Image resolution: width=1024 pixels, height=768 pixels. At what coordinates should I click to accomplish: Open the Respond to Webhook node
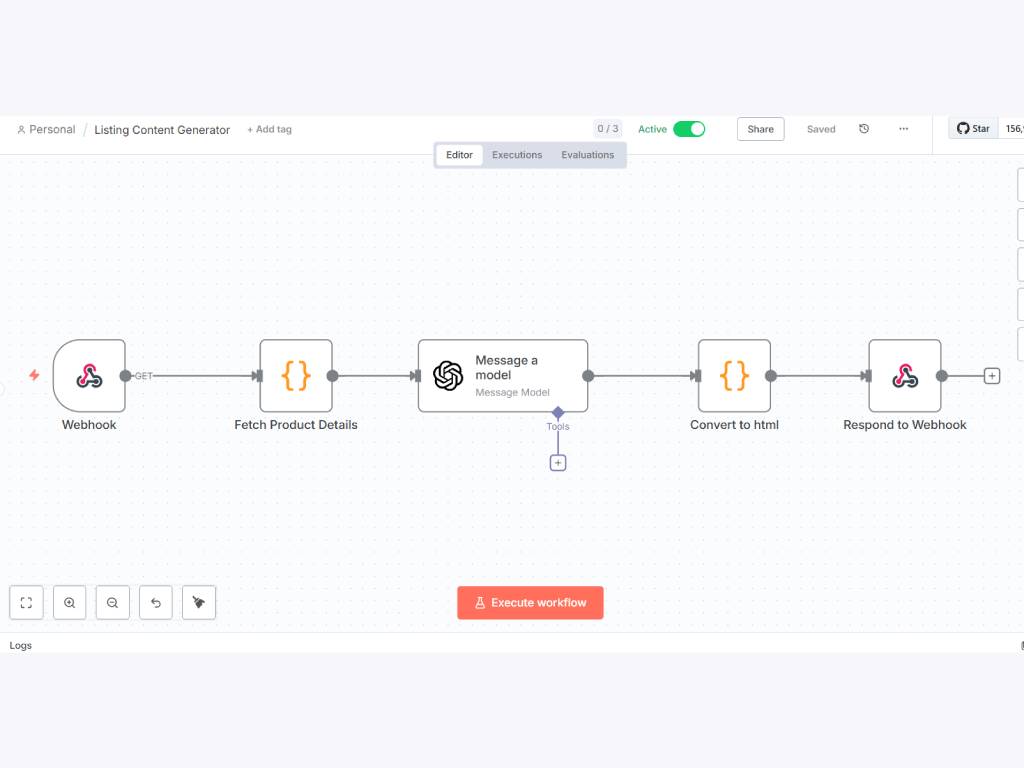click(904, 376)
